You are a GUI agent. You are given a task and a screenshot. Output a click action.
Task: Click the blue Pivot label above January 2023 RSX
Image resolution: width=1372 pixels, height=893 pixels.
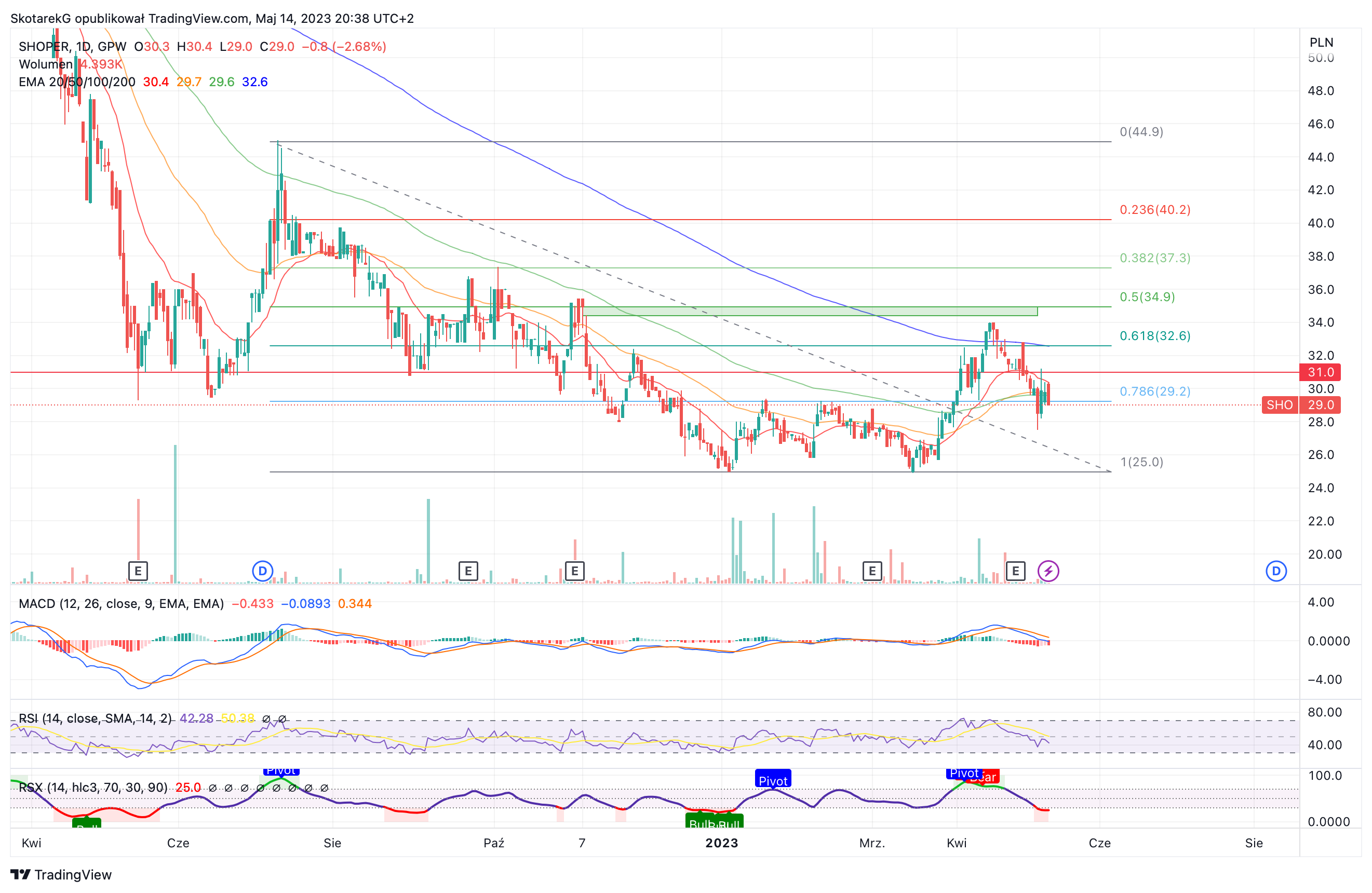(773, 779)
